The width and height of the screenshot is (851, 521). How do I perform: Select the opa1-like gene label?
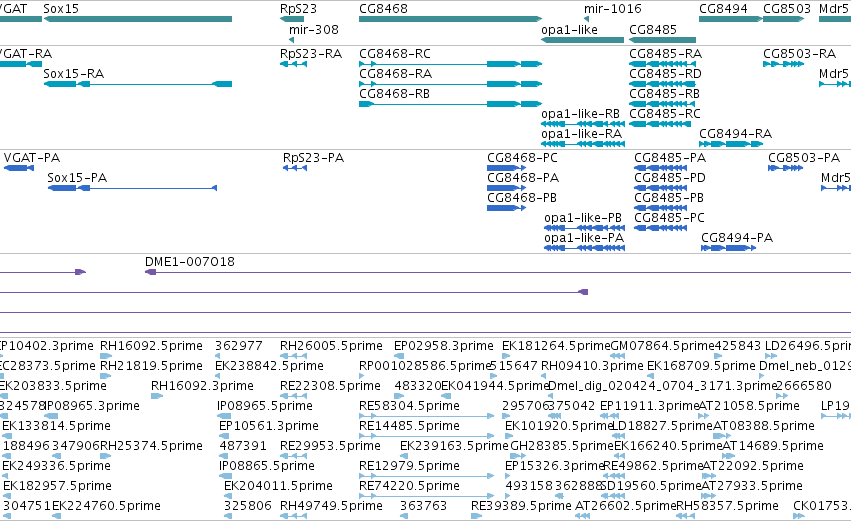569,29
